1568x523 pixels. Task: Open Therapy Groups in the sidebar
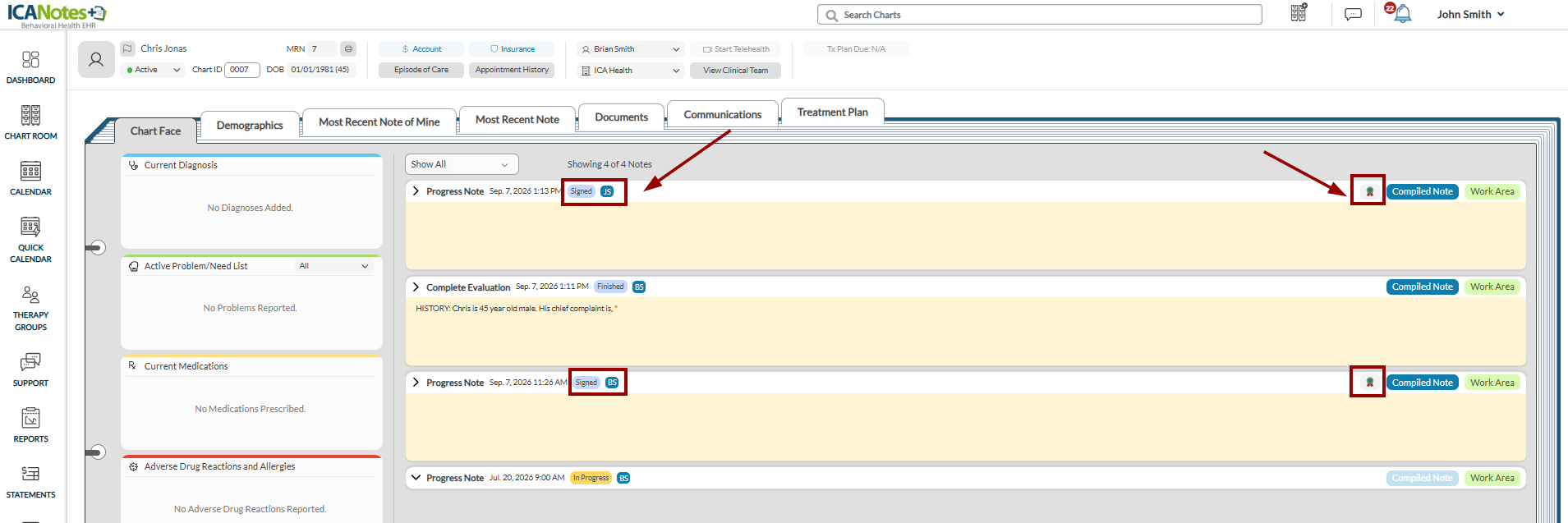point(30,308)
